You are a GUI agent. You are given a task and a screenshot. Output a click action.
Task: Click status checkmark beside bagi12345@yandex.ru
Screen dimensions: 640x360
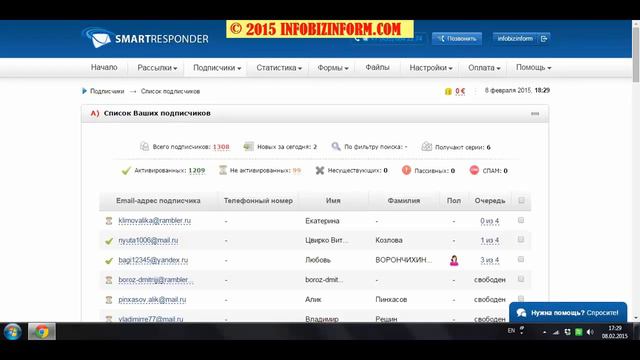(109, 260)
